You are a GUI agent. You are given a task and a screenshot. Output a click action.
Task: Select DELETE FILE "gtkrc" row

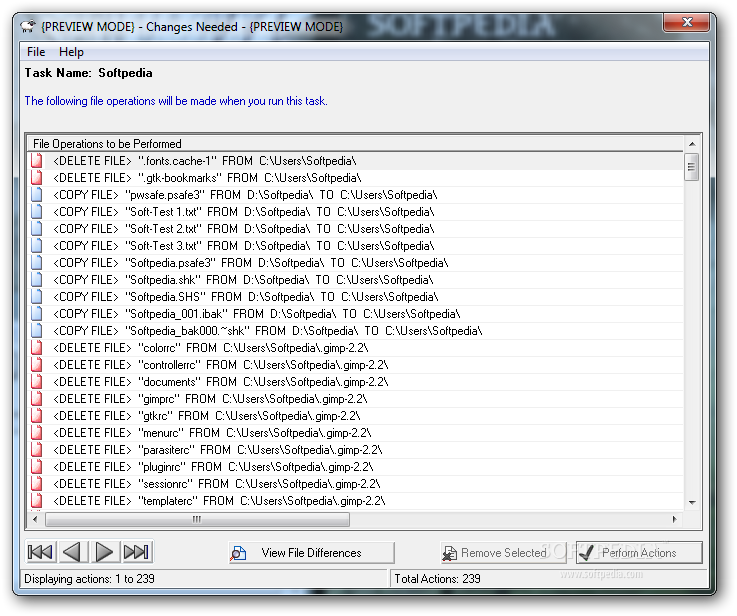coord(355,416)
